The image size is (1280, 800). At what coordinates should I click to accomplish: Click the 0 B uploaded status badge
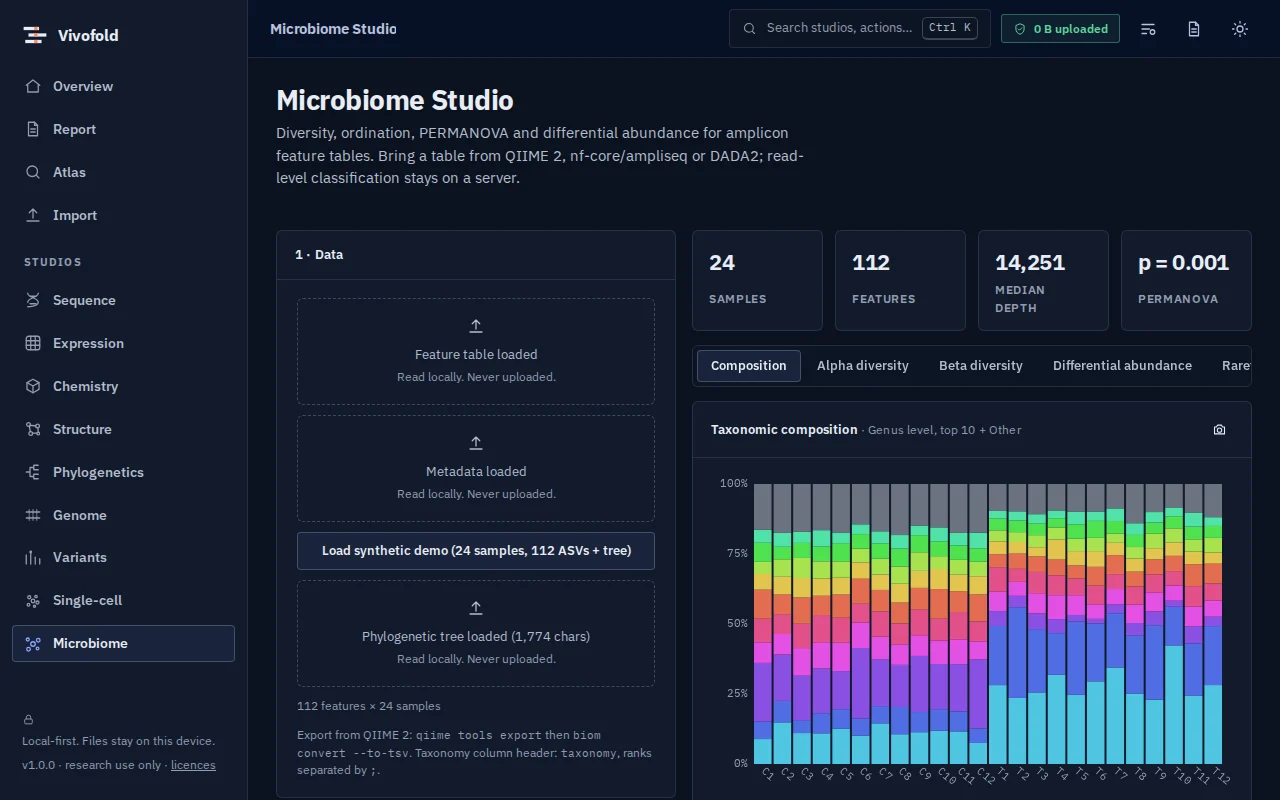click(1060, 29)
